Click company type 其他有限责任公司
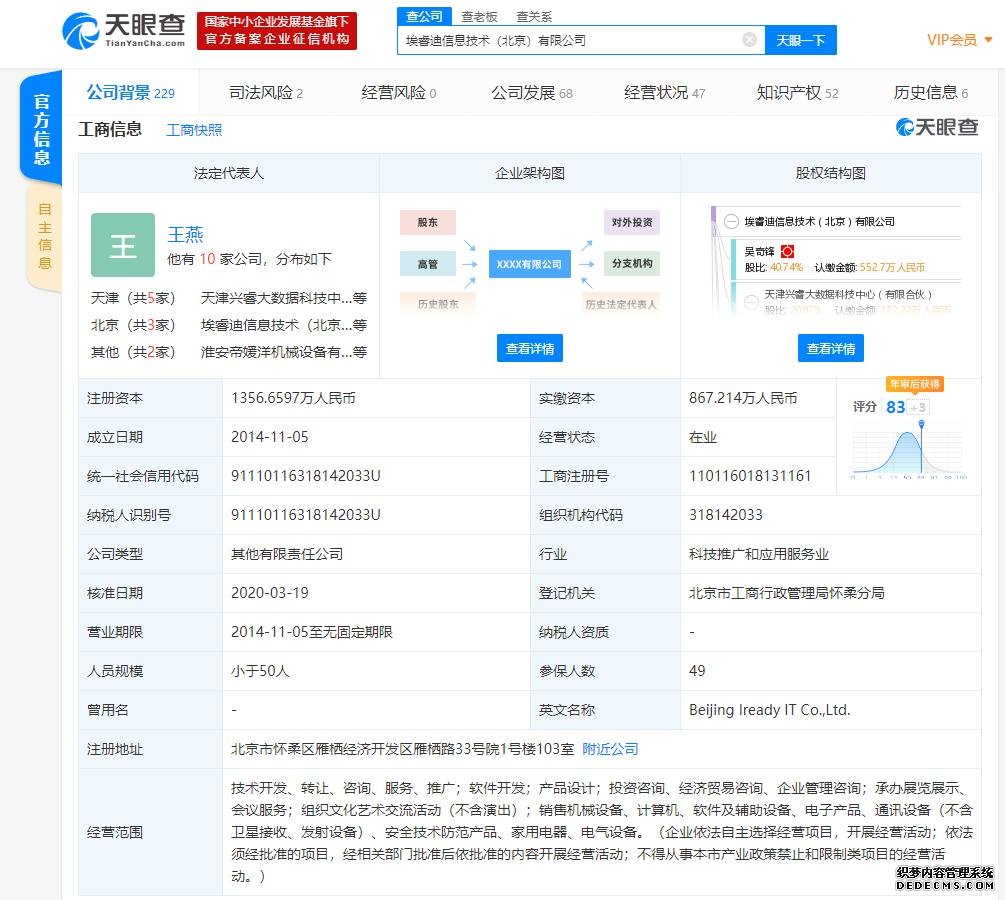Viewport: 1005px width, 900px height. coord(287,554)
